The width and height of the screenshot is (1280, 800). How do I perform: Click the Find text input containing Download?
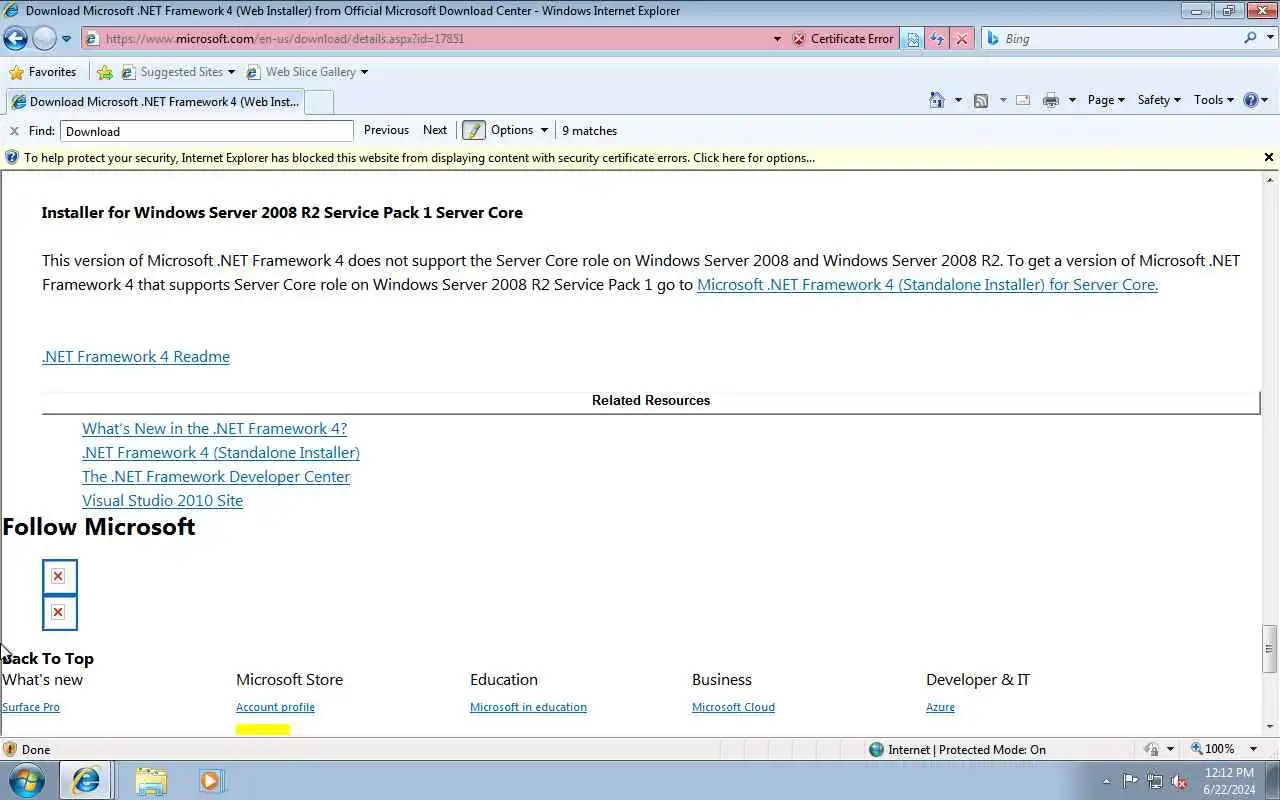(207, 131)
